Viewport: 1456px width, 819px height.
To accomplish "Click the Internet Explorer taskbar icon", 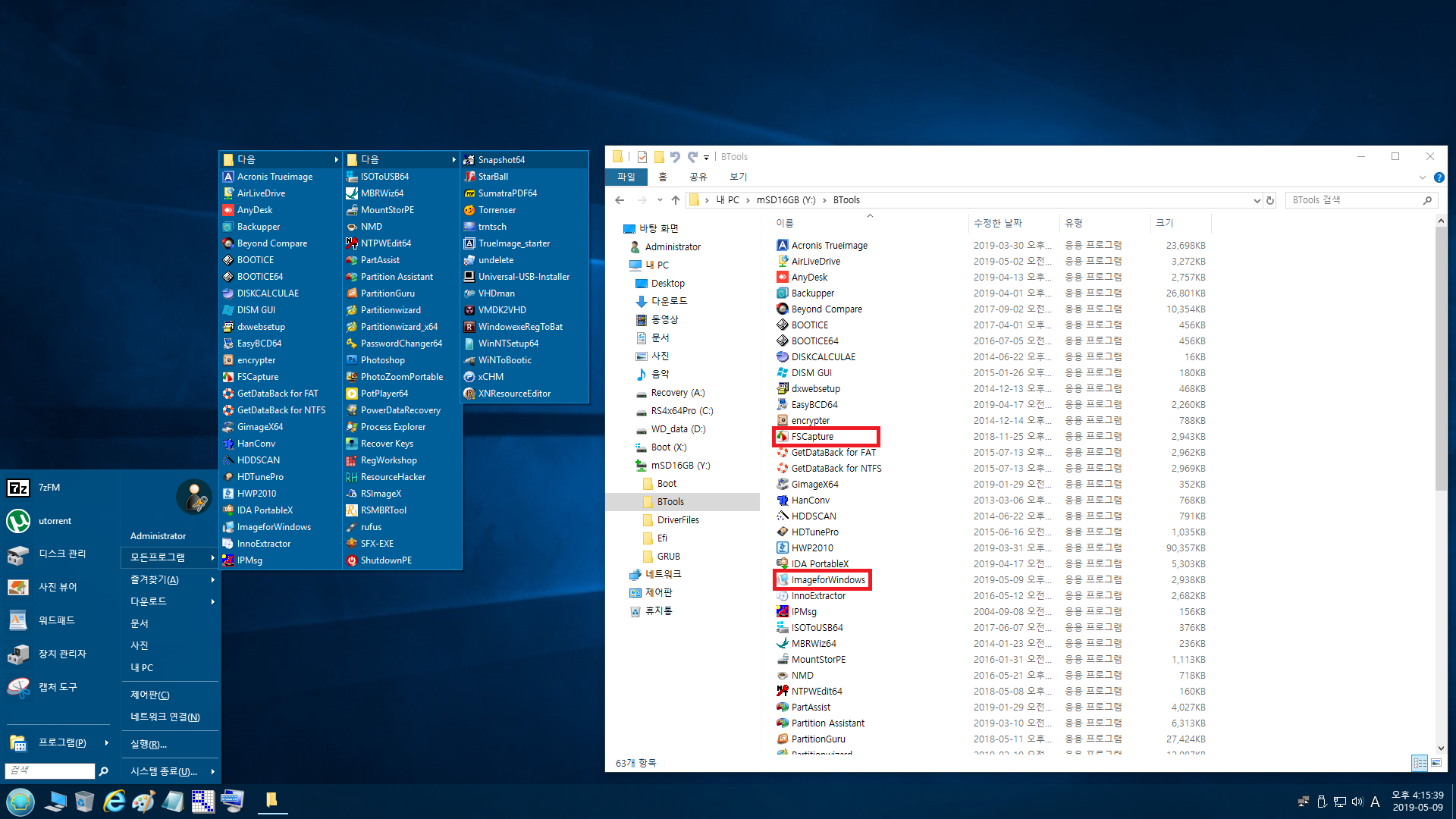I will point(114,802).
